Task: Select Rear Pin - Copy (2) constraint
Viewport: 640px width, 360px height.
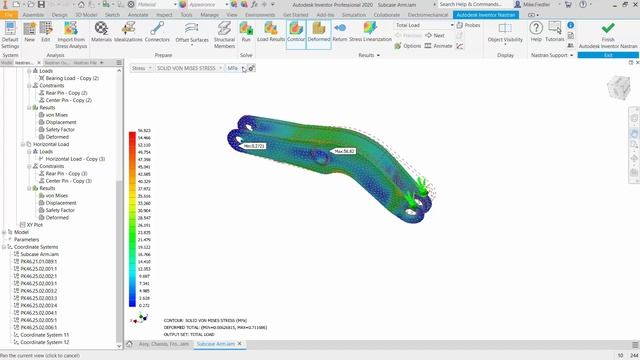Action: click(x=66, y=93)
